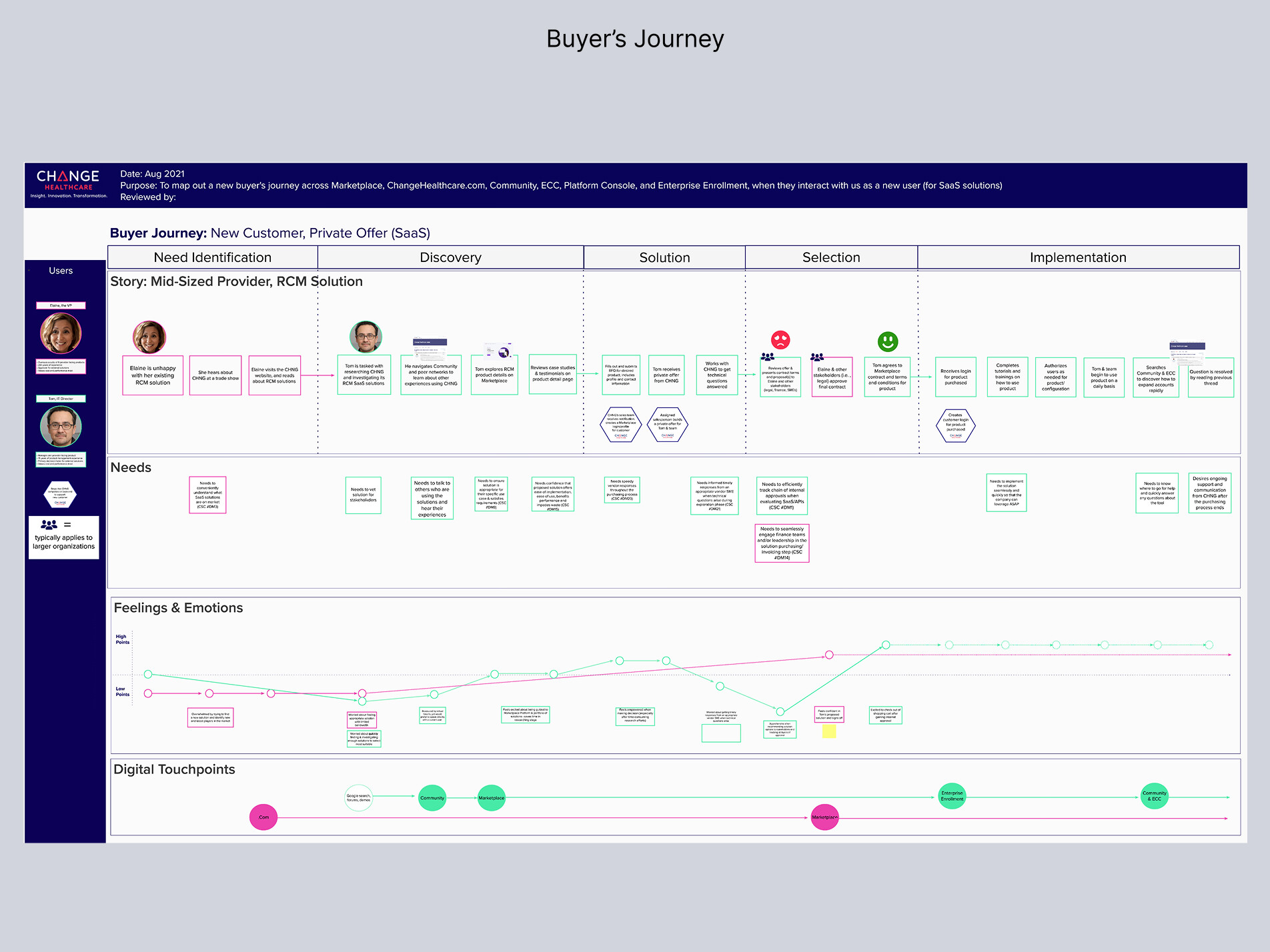Switch to the Discovery stage header
Image resolution: width=1270 pixels, height=952 pixels.
[450, 257]
